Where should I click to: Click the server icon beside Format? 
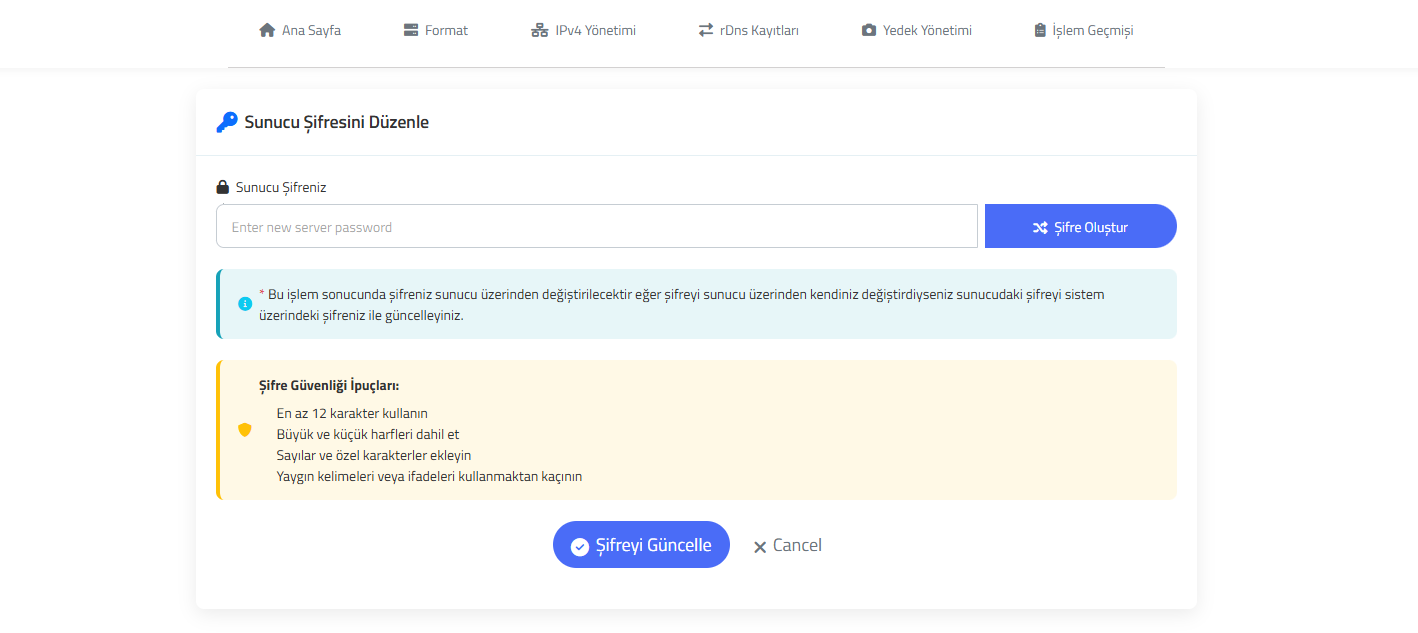click(x=411, y=30)
